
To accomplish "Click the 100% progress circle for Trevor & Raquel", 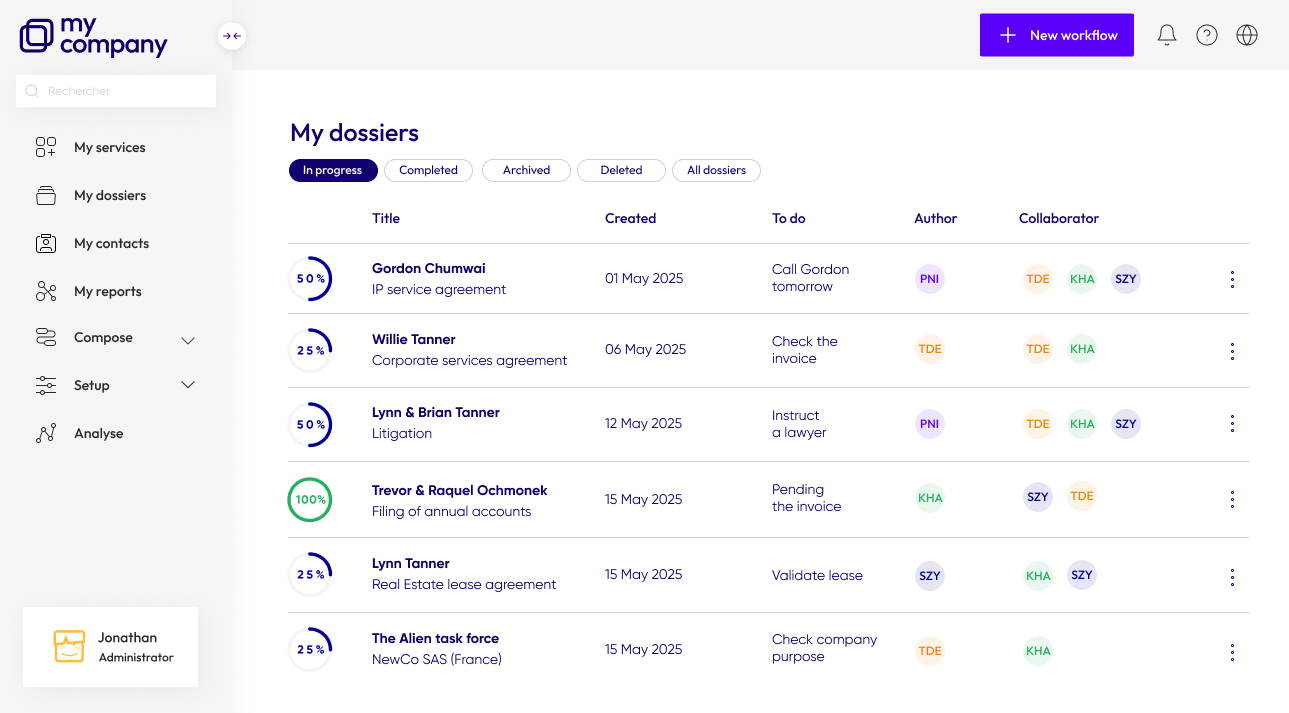I will click(x=310, y=500).
